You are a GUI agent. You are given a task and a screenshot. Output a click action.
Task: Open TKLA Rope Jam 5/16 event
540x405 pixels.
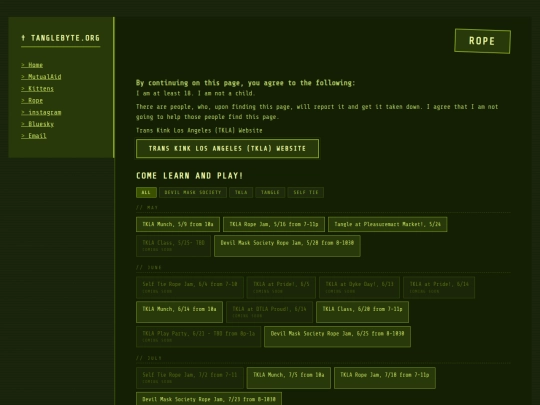pyautogui.click(x=274, y=224)
